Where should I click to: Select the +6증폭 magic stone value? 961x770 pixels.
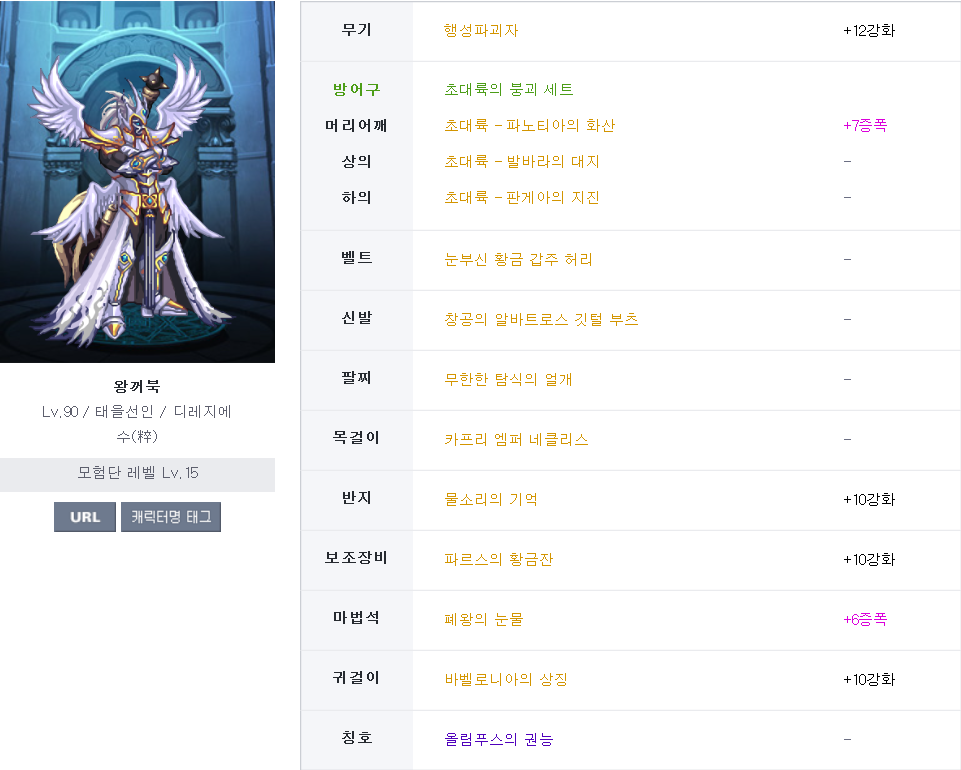point(865,620)
